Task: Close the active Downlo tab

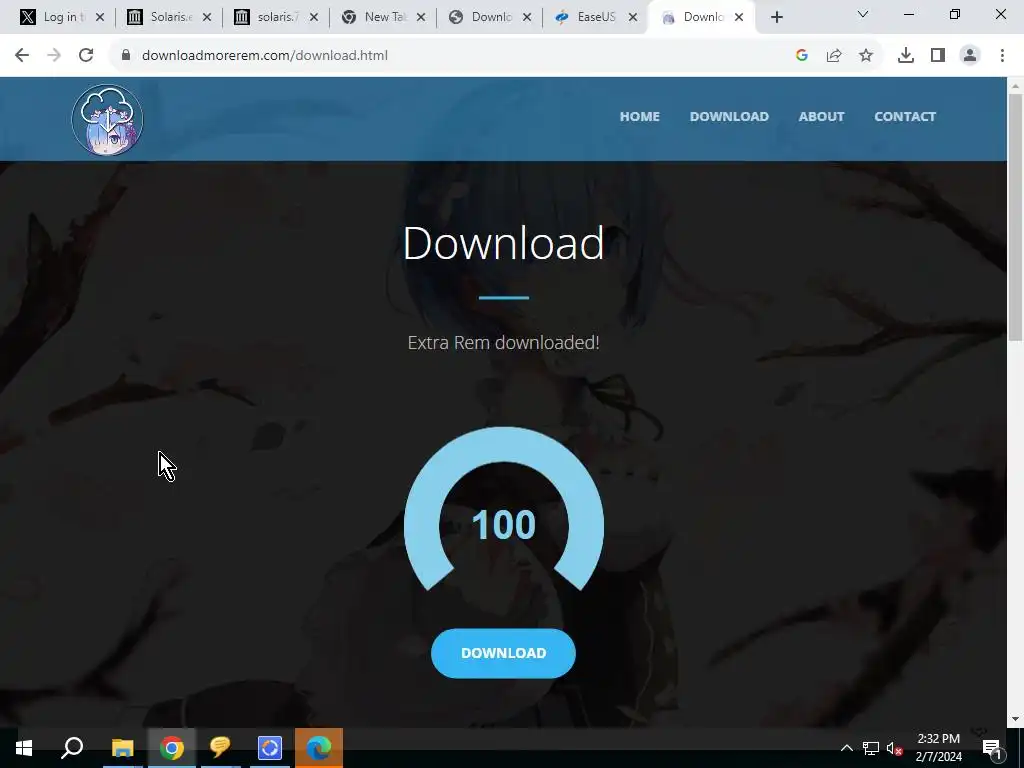Action: (x=739, y=18)
